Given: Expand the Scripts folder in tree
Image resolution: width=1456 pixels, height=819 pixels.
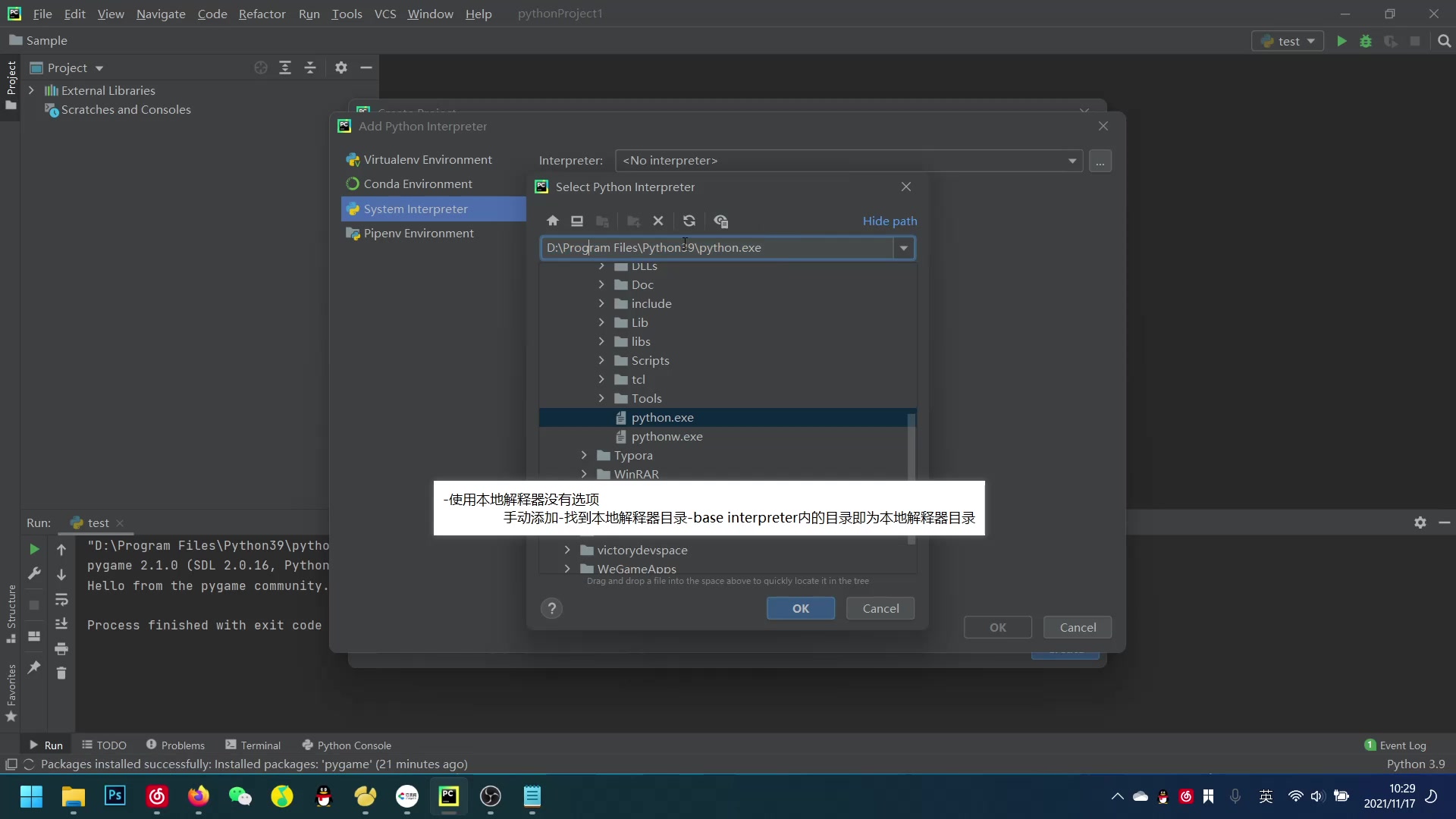Looking at the screenshot, I should click(x=601, y=360).
